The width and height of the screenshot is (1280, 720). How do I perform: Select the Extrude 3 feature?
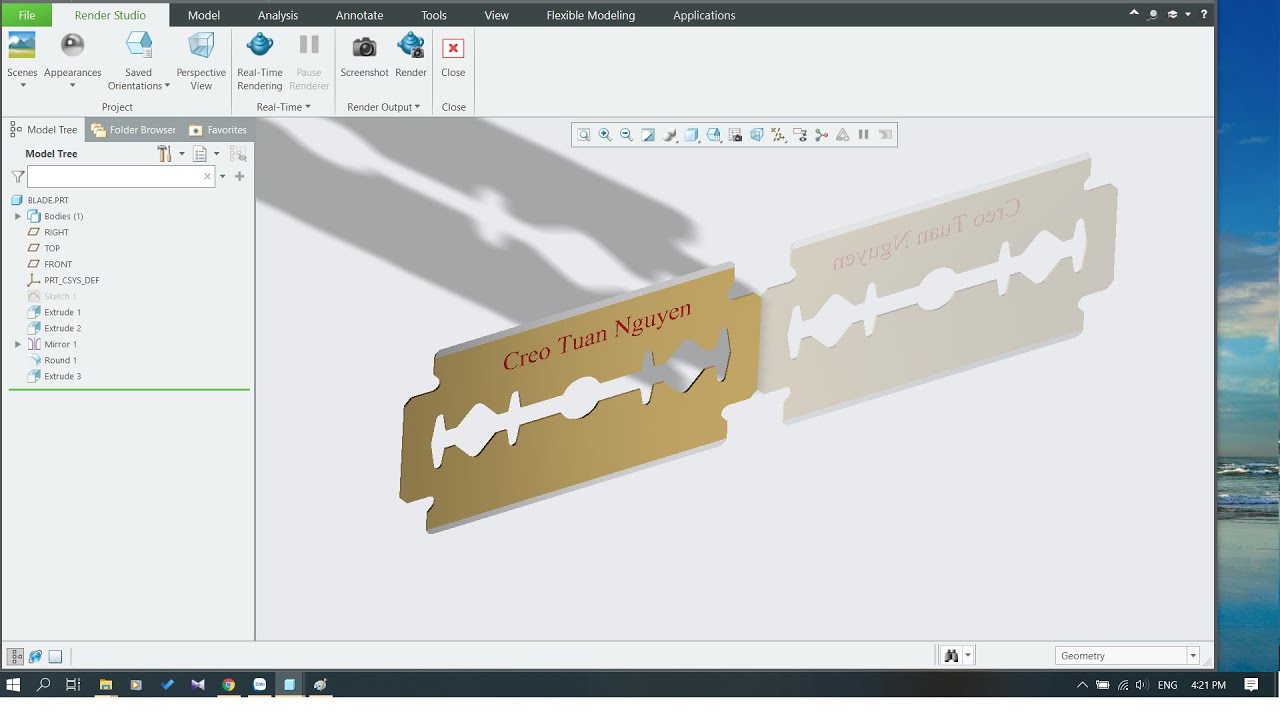pyautogui.click(x=55, y=376)
